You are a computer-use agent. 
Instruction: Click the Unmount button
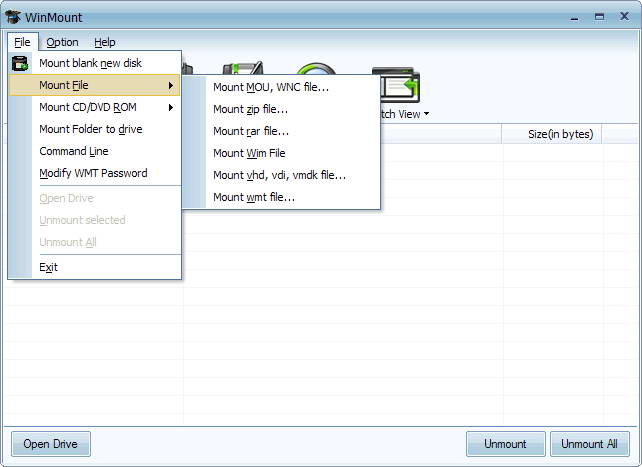pos(506,444)
